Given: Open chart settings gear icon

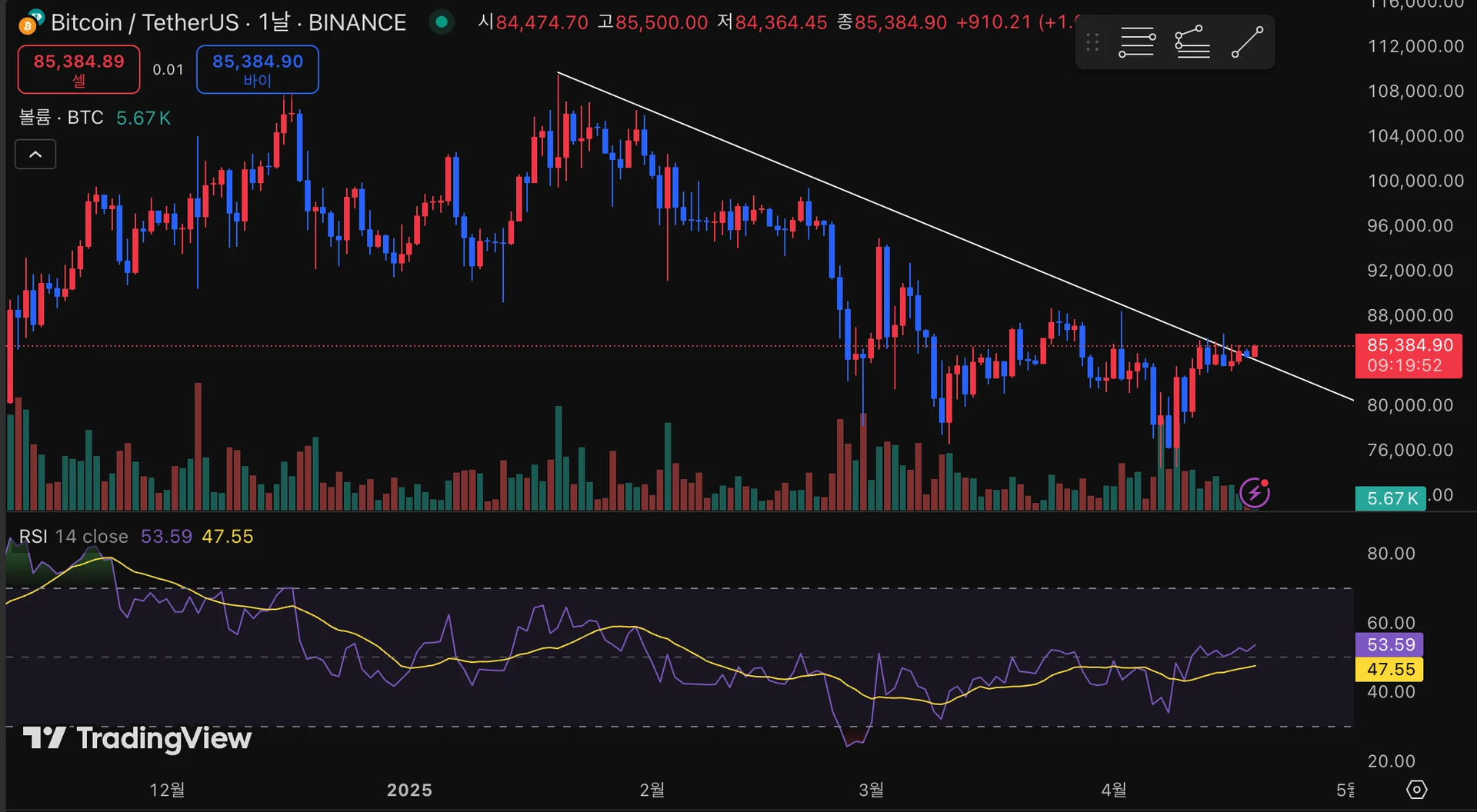Looking at the screenshot, I should [x=1416, y=790].
